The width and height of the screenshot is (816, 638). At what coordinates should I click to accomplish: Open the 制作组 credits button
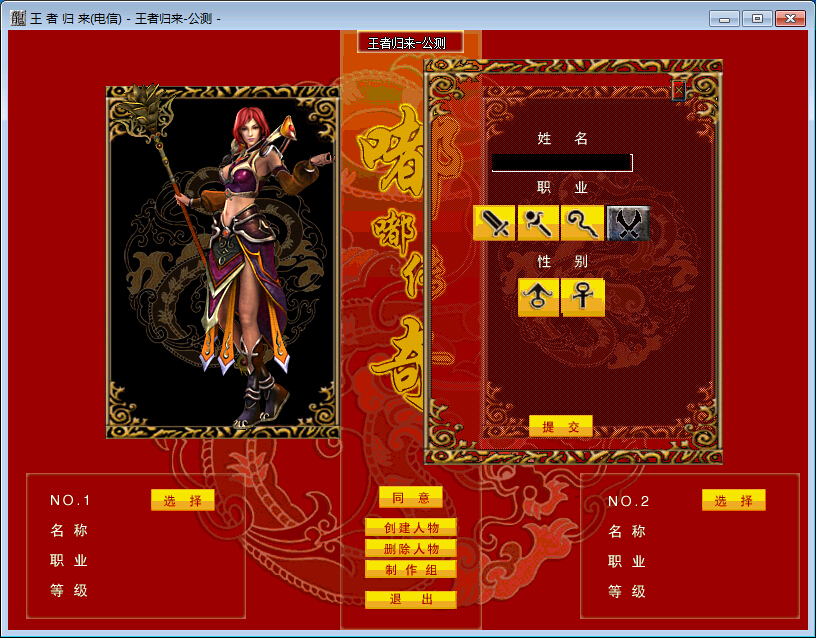pos(411,569)
